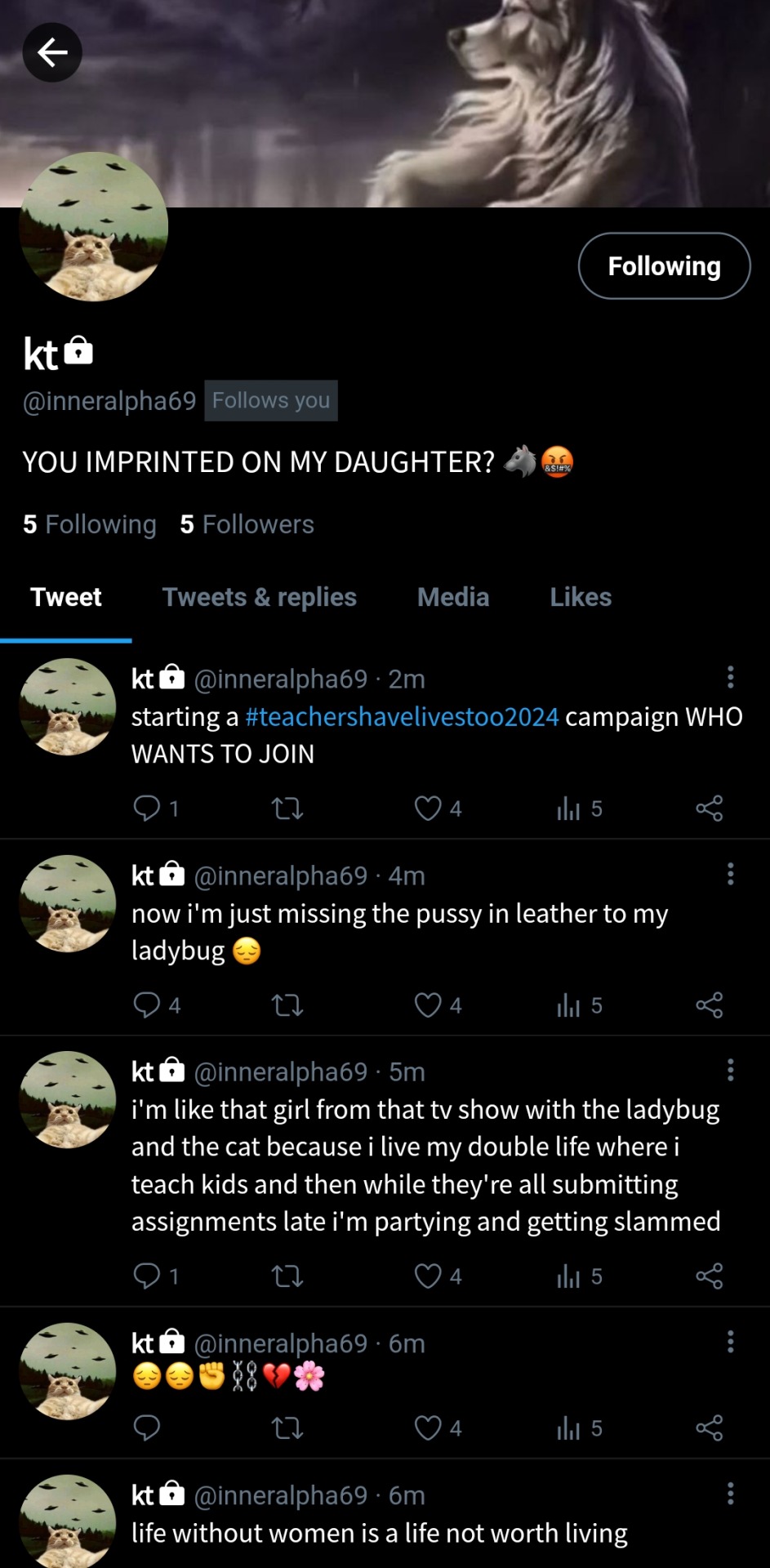Open the large kt profile picture
The image size is (770, 1568).
click(94, 227)
